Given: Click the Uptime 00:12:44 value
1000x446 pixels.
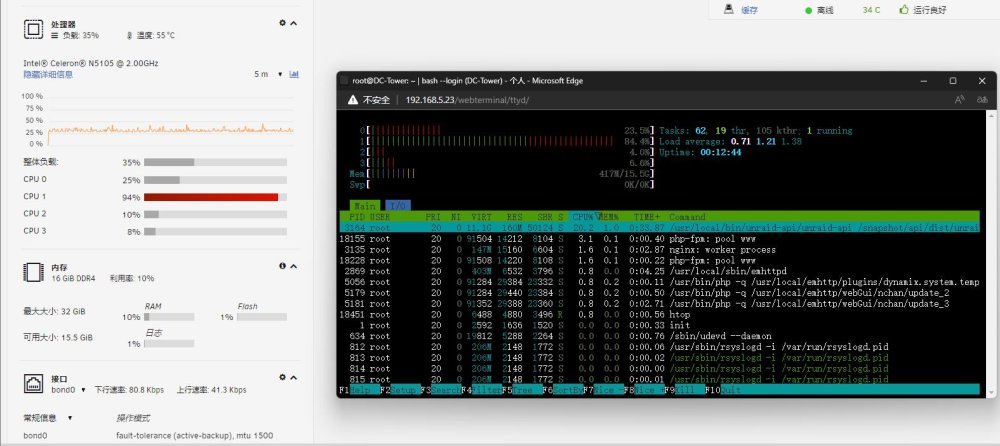Looking at the screenshot, I should tap(721, 152).
